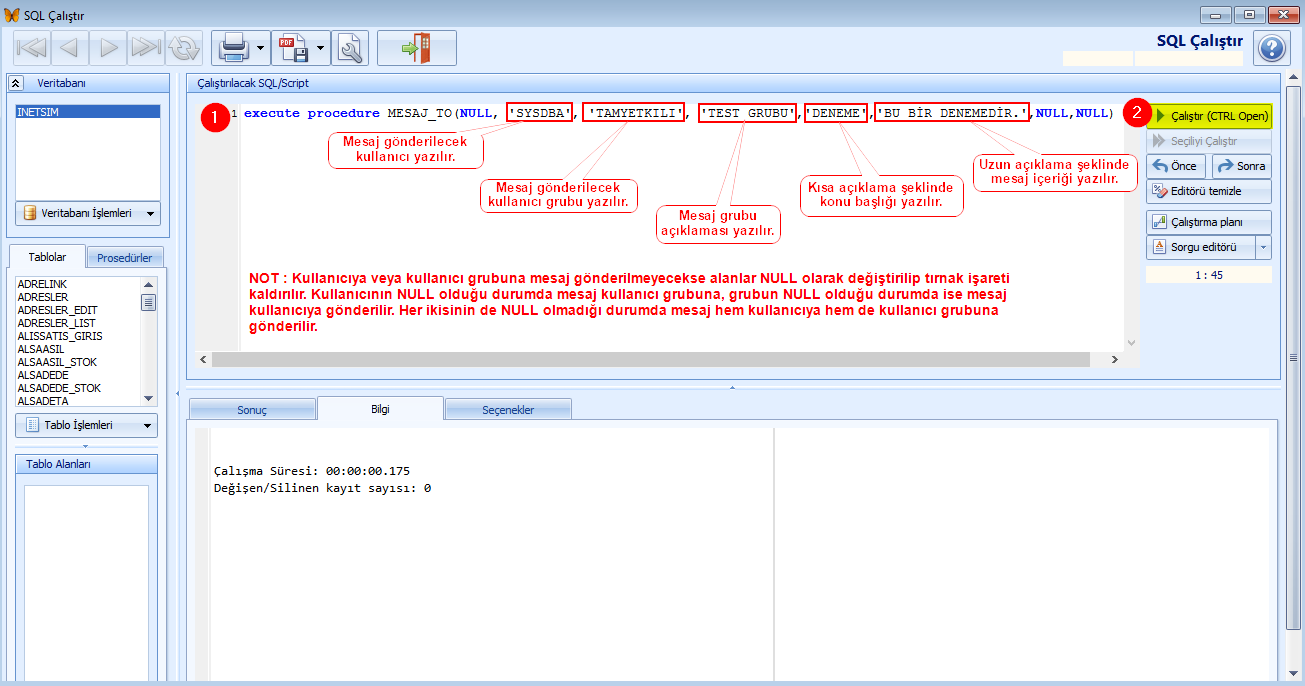Open the wrench document settings icon
This screenshot has width=1305, height=686.
(x=350, y=47)
